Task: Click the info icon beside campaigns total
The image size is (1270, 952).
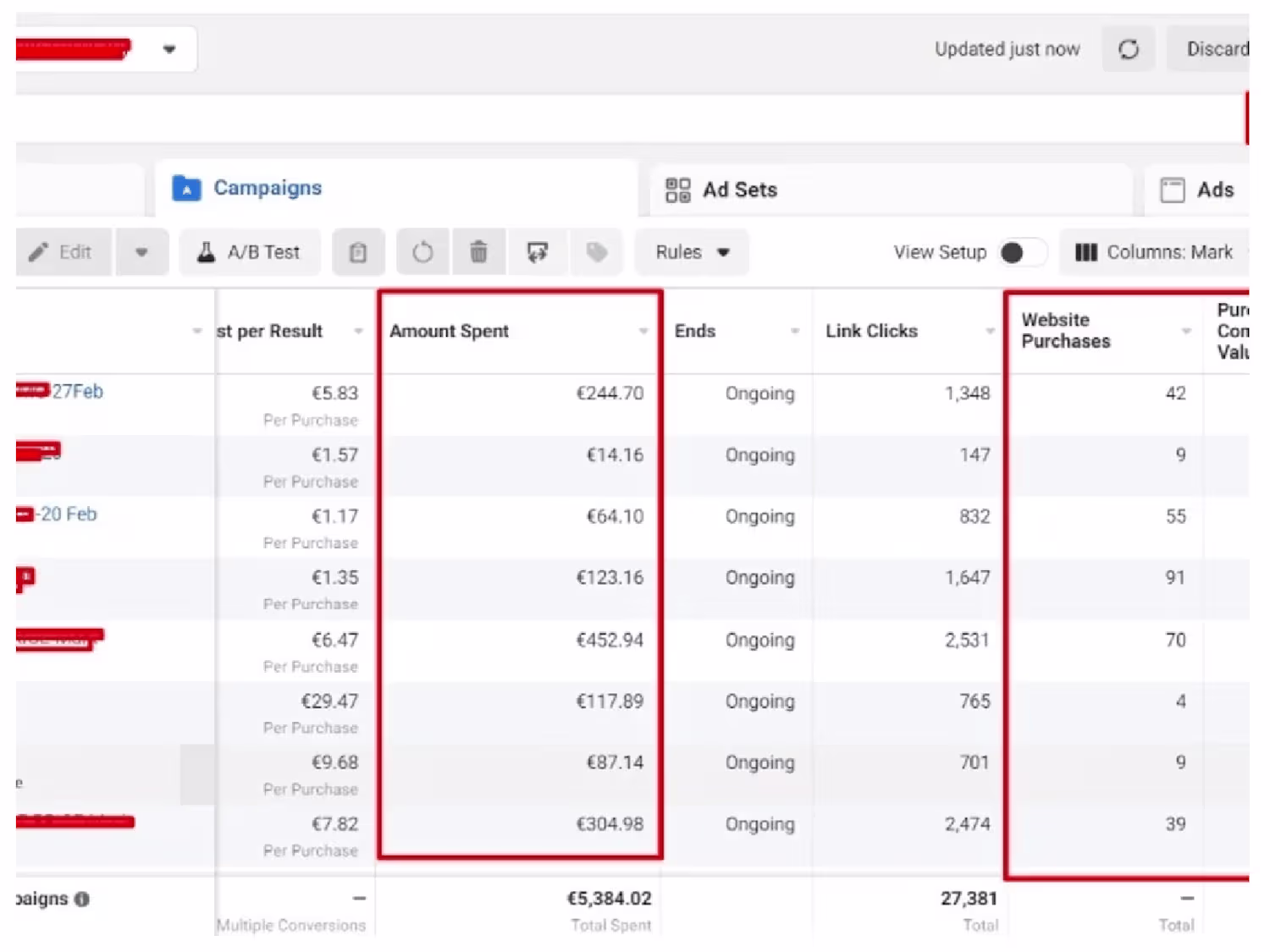Action: (x=82, y=899)
